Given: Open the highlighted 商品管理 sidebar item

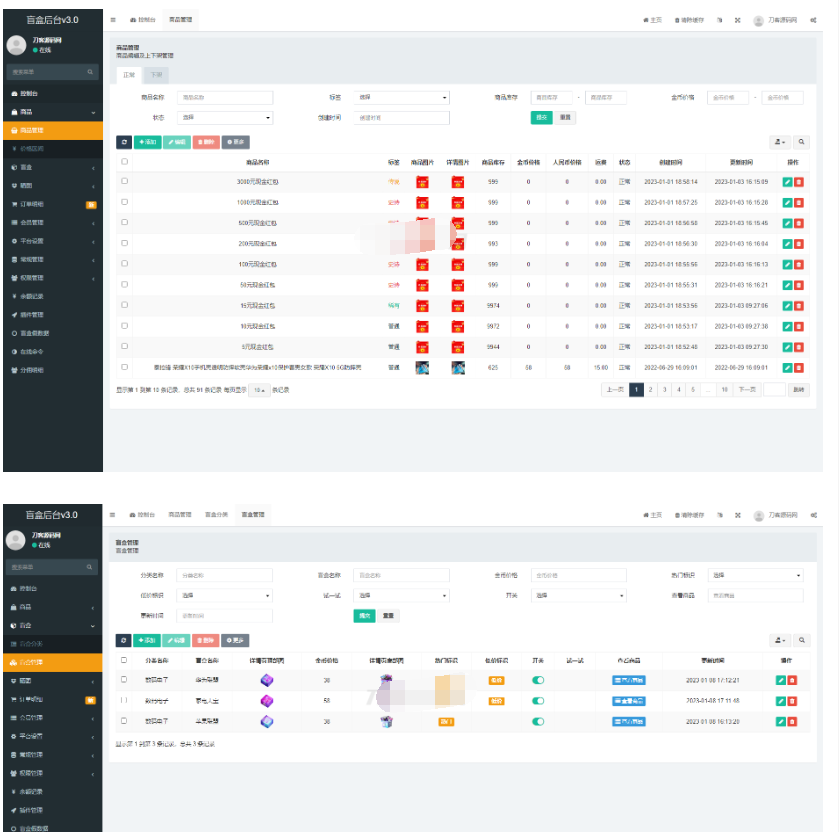Looking at the screenshot, I should coord(52,130).
